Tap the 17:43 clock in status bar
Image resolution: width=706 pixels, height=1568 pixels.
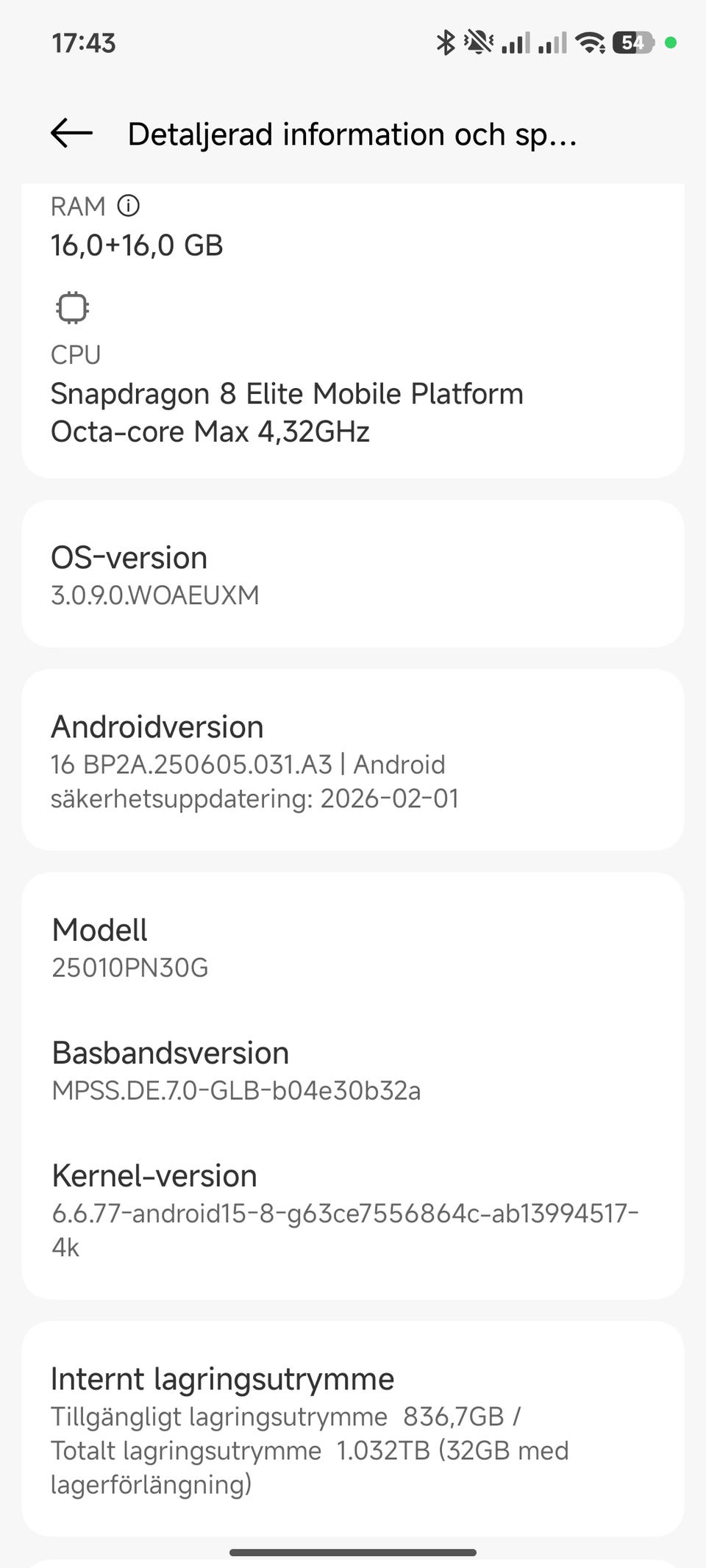(x=84, y=43)
